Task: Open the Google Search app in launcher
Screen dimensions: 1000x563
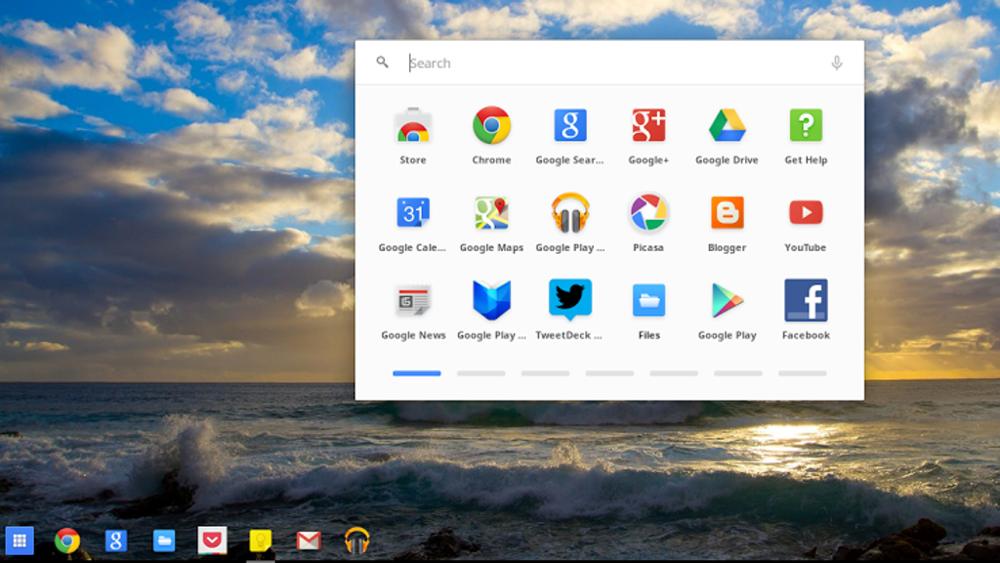Action: [570, 125]
